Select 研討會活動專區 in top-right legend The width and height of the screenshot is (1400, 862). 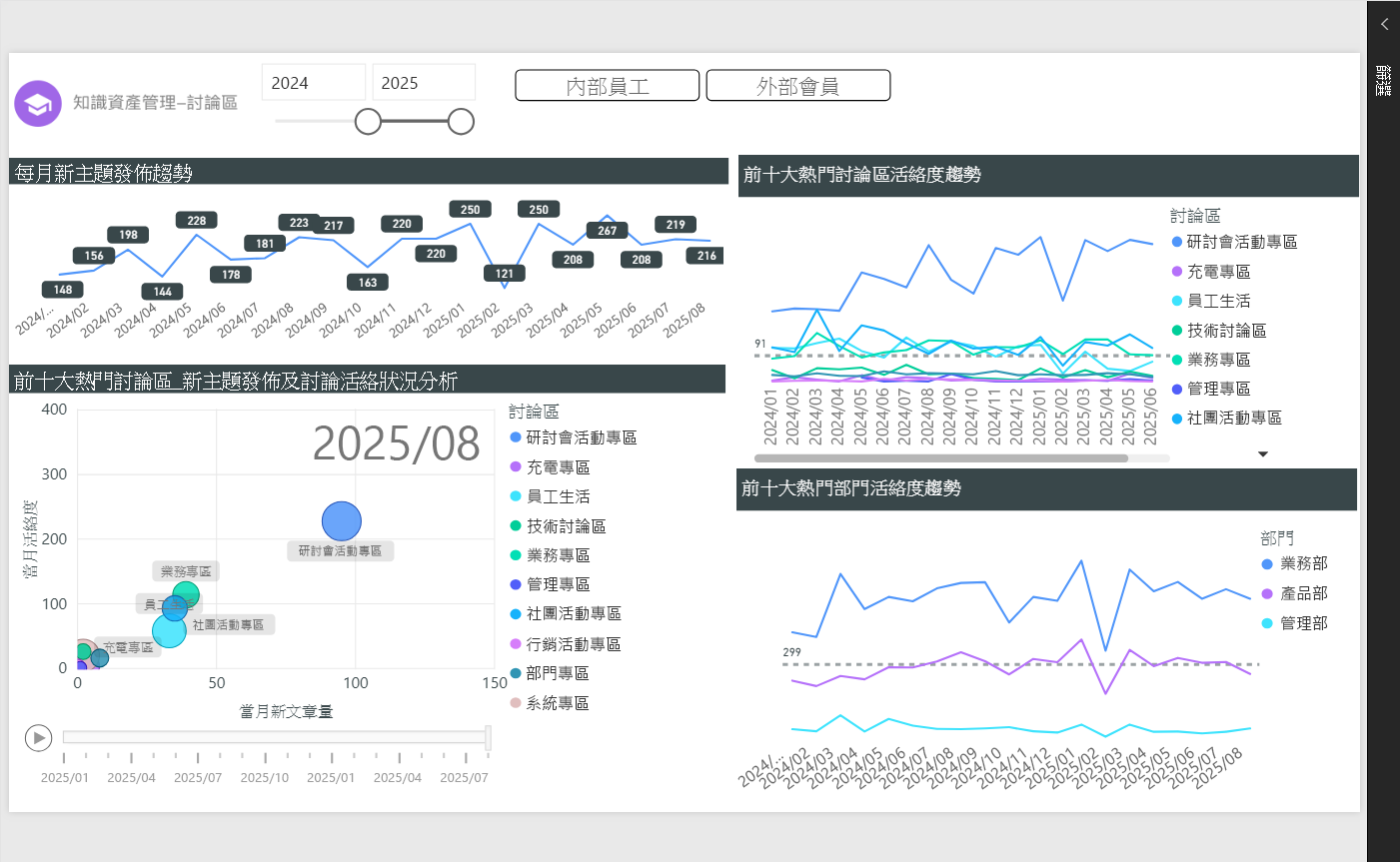click(1234, 242)
